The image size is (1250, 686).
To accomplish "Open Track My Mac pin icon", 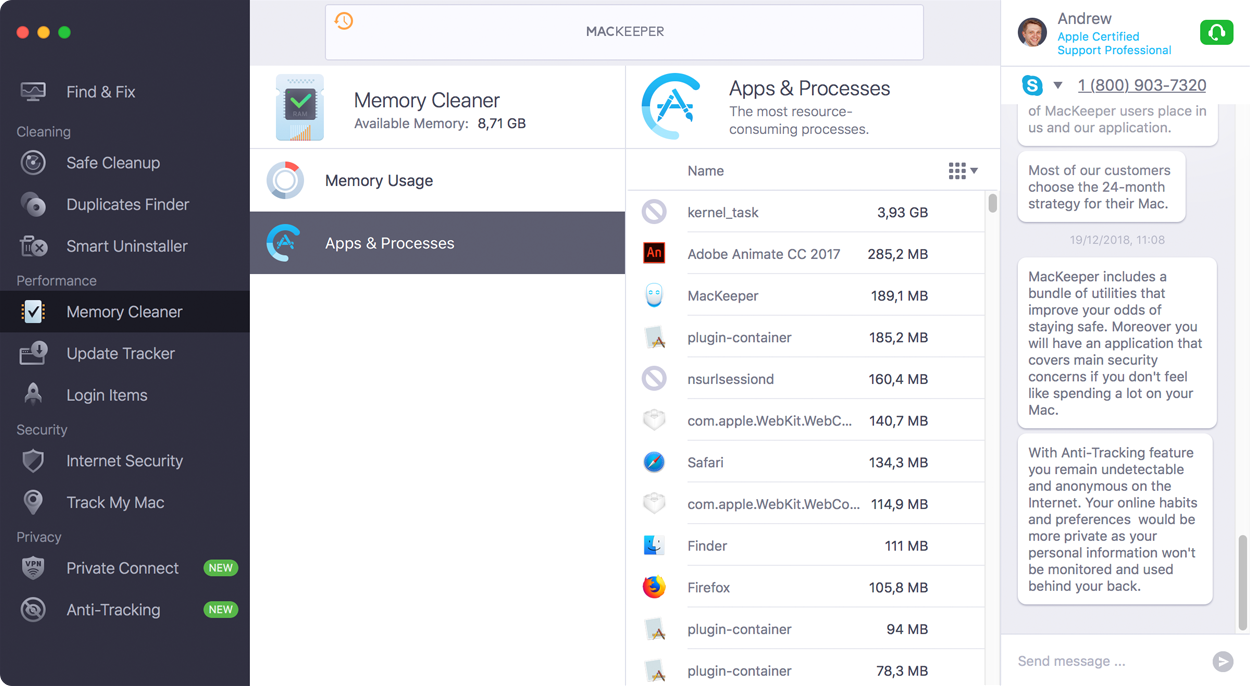I will point(33,503).
